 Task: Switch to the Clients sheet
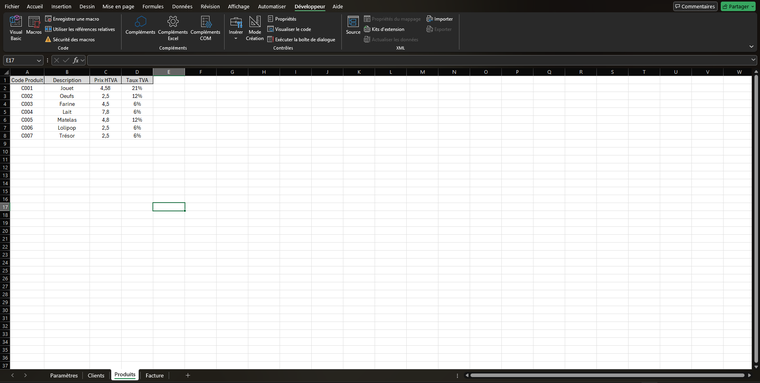[96, 376]
